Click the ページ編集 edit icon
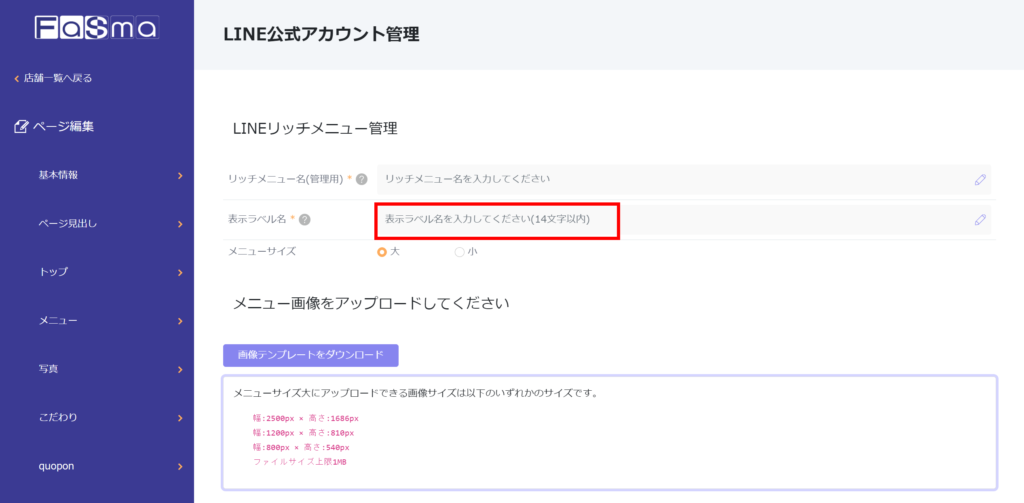 [21, 126]
